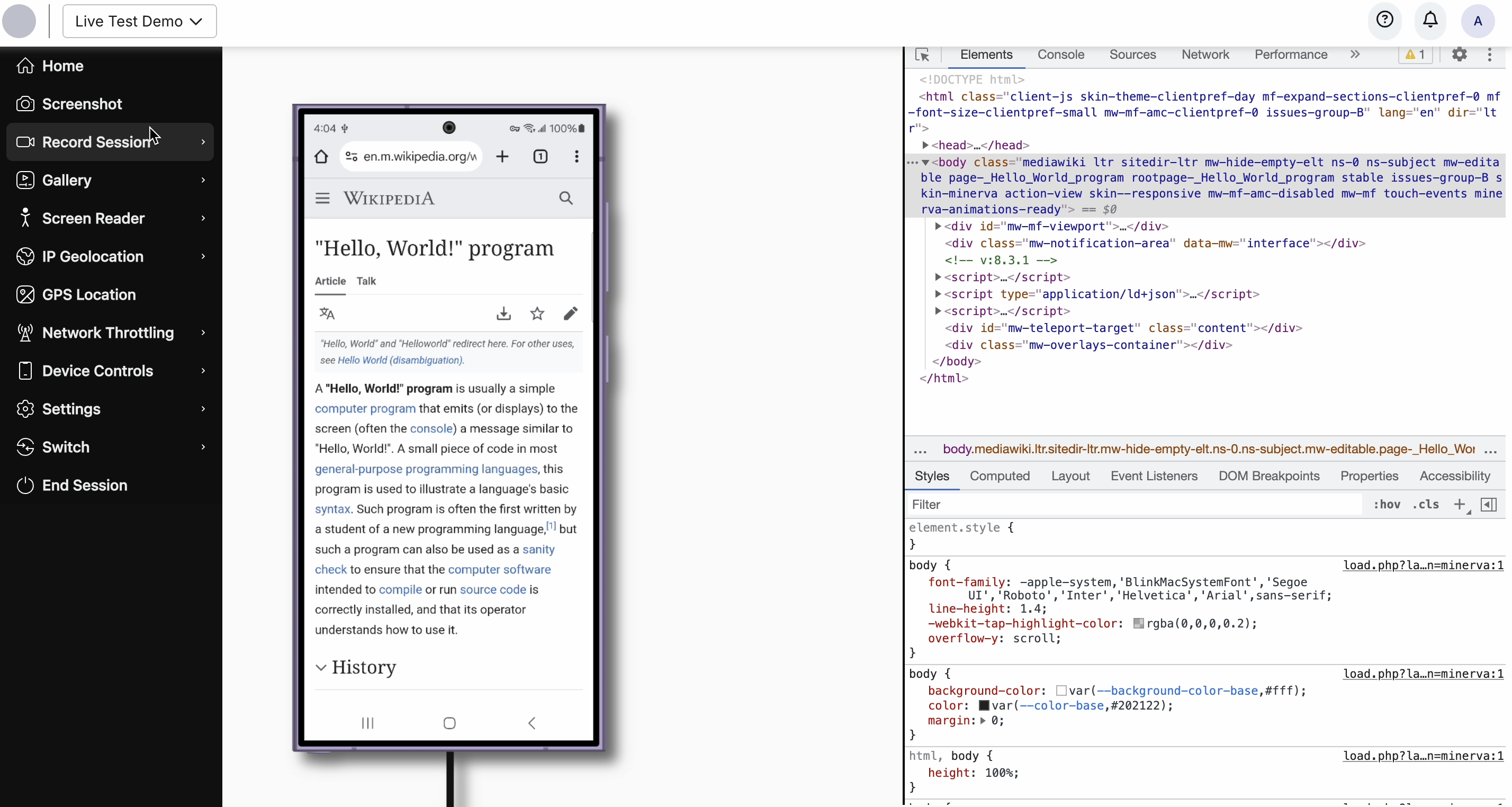
Task: Click Hello World disambiguation link
Action: point(398,360)
